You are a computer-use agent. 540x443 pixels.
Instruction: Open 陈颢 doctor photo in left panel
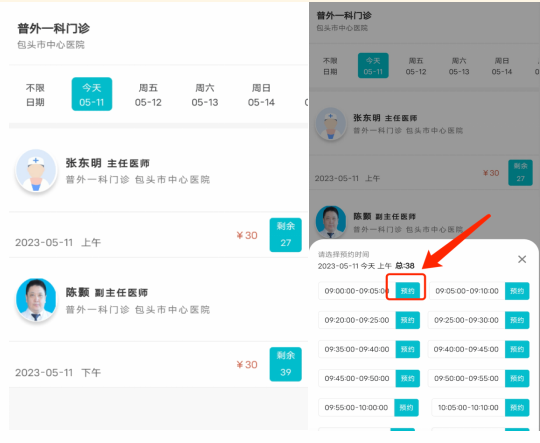[x=36, y=300]
